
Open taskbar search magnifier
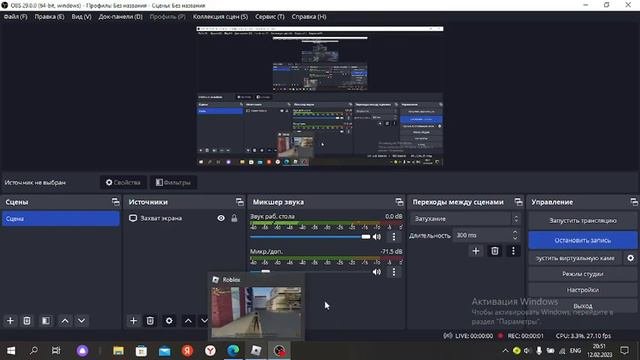pos(34,351)
